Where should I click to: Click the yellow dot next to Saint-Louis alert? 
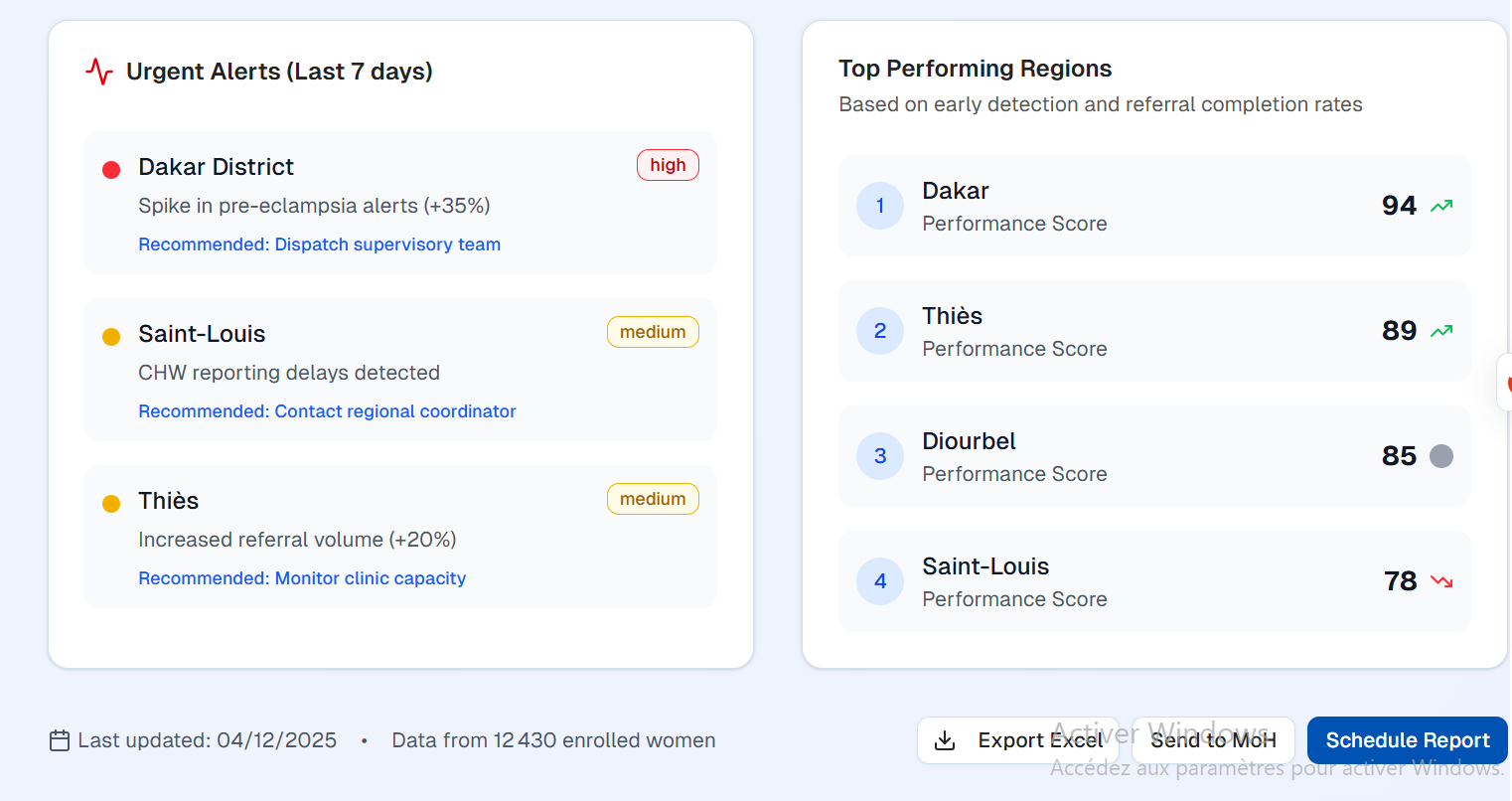[x=111, y=337]
